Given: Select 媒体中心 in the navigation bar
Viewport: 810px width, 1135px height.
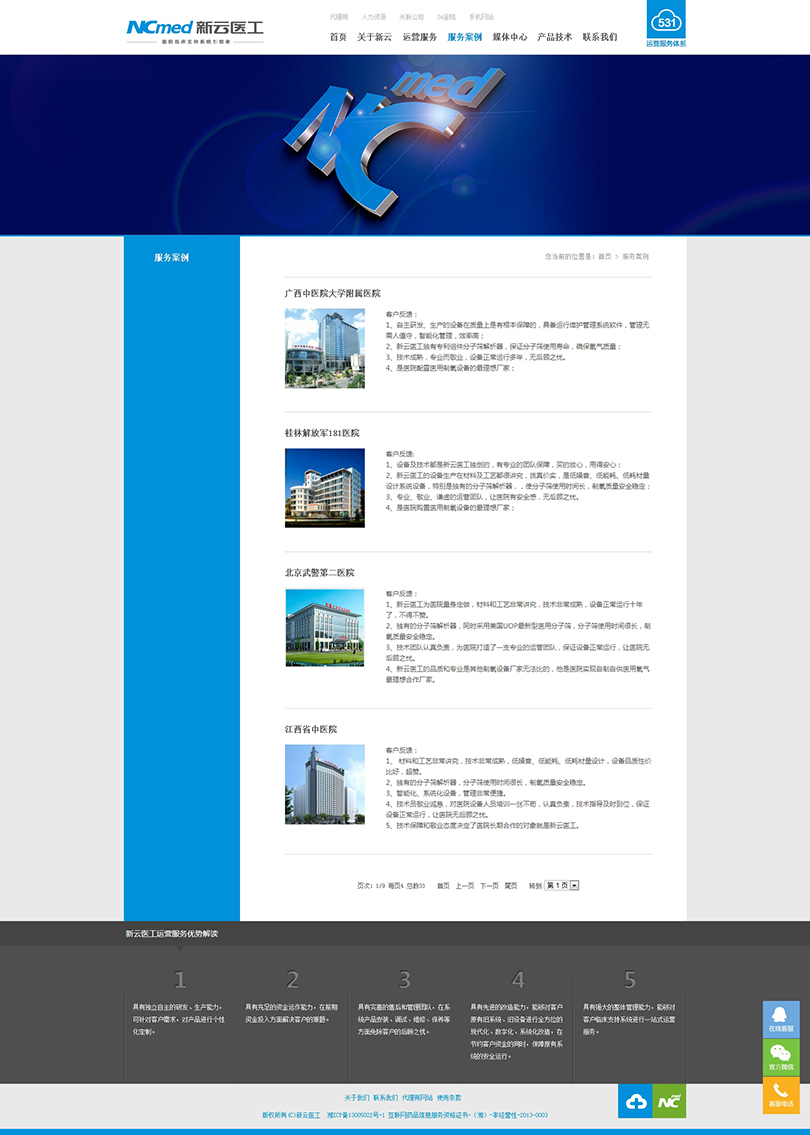Looking at the screenshot, I should pyautogui.click(x=510, y=37).
